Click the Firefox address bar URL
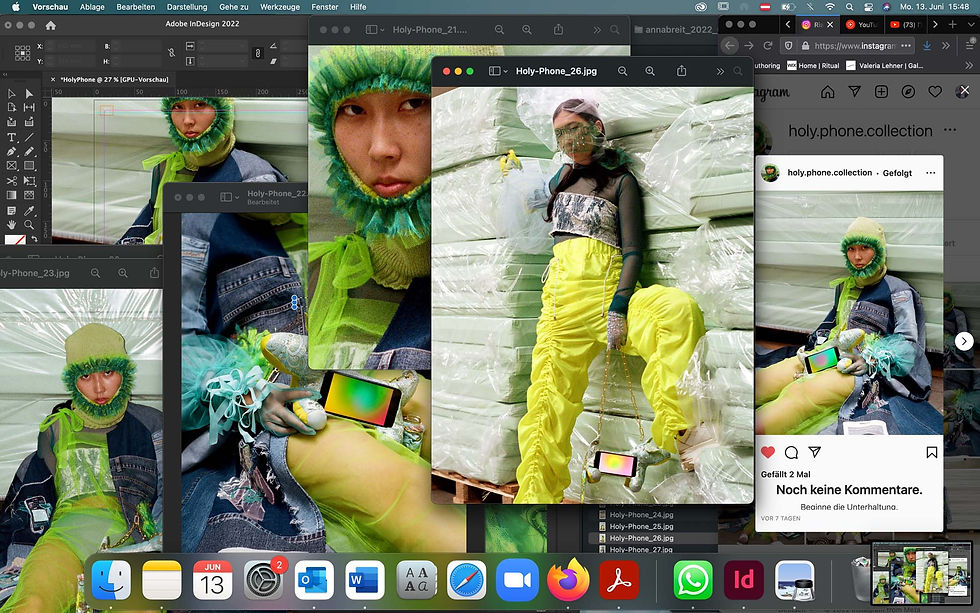The height and width of the screenshot is (613, 980). (x=854, y=46)
